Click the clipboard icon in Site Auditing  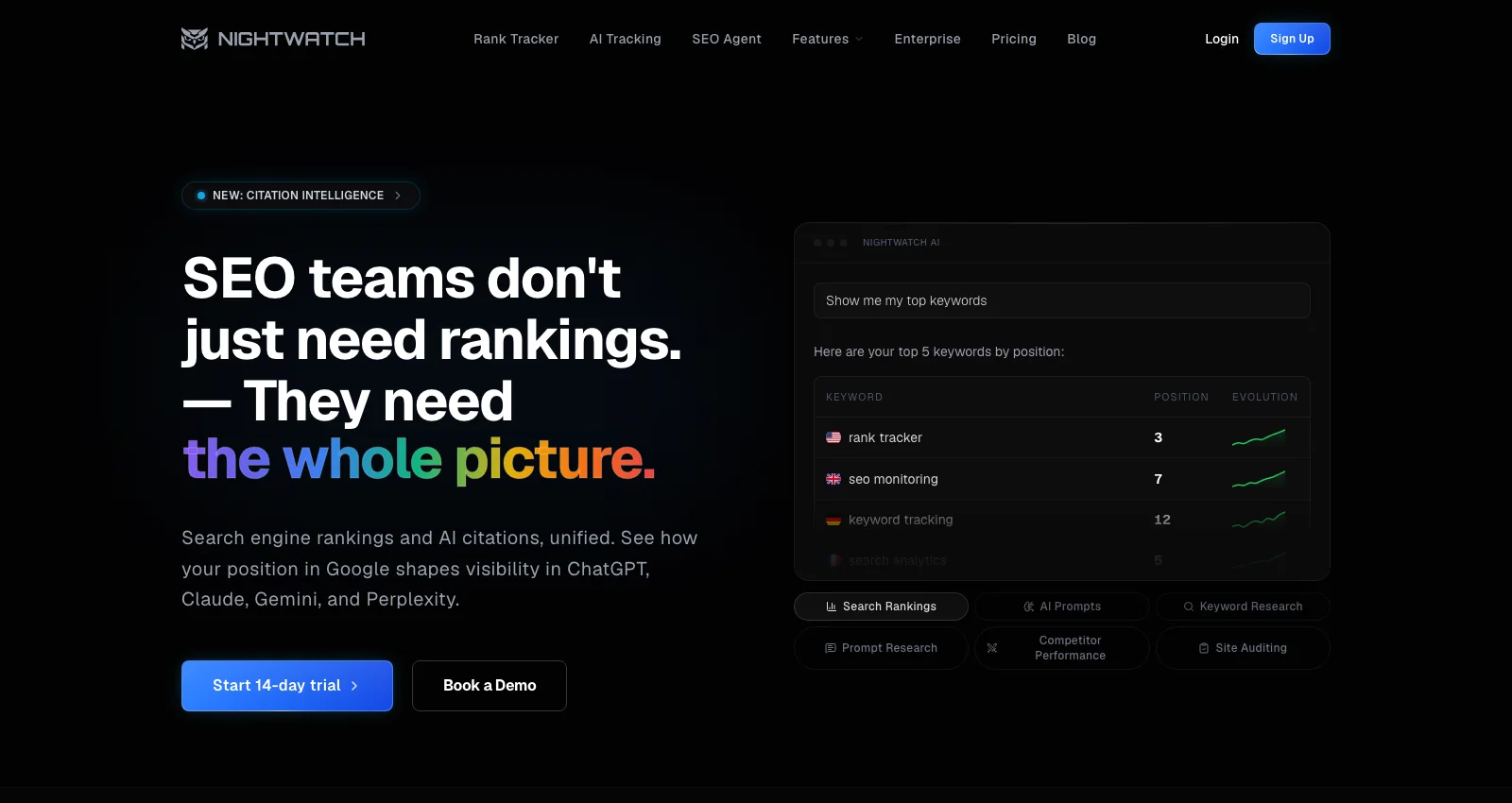(x=1204, y=648)
